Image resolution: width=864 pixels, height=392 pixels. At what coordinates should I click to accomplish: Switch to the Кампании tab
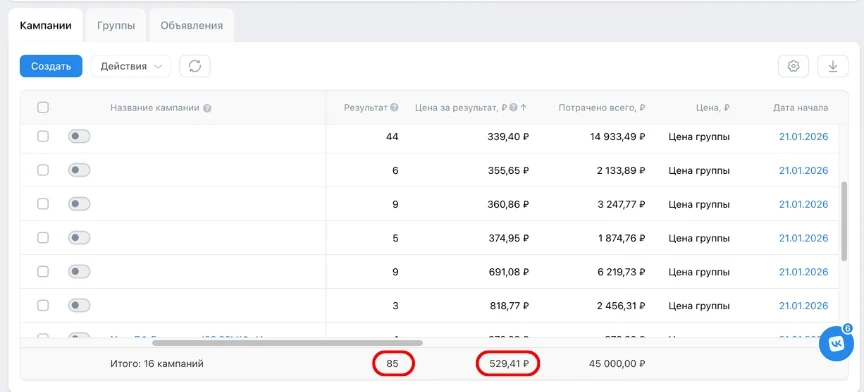(46, 25)
